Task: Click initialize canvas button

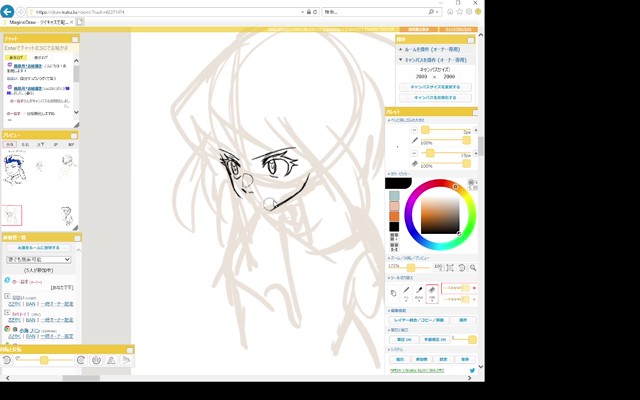Action: tap(435, 98)
